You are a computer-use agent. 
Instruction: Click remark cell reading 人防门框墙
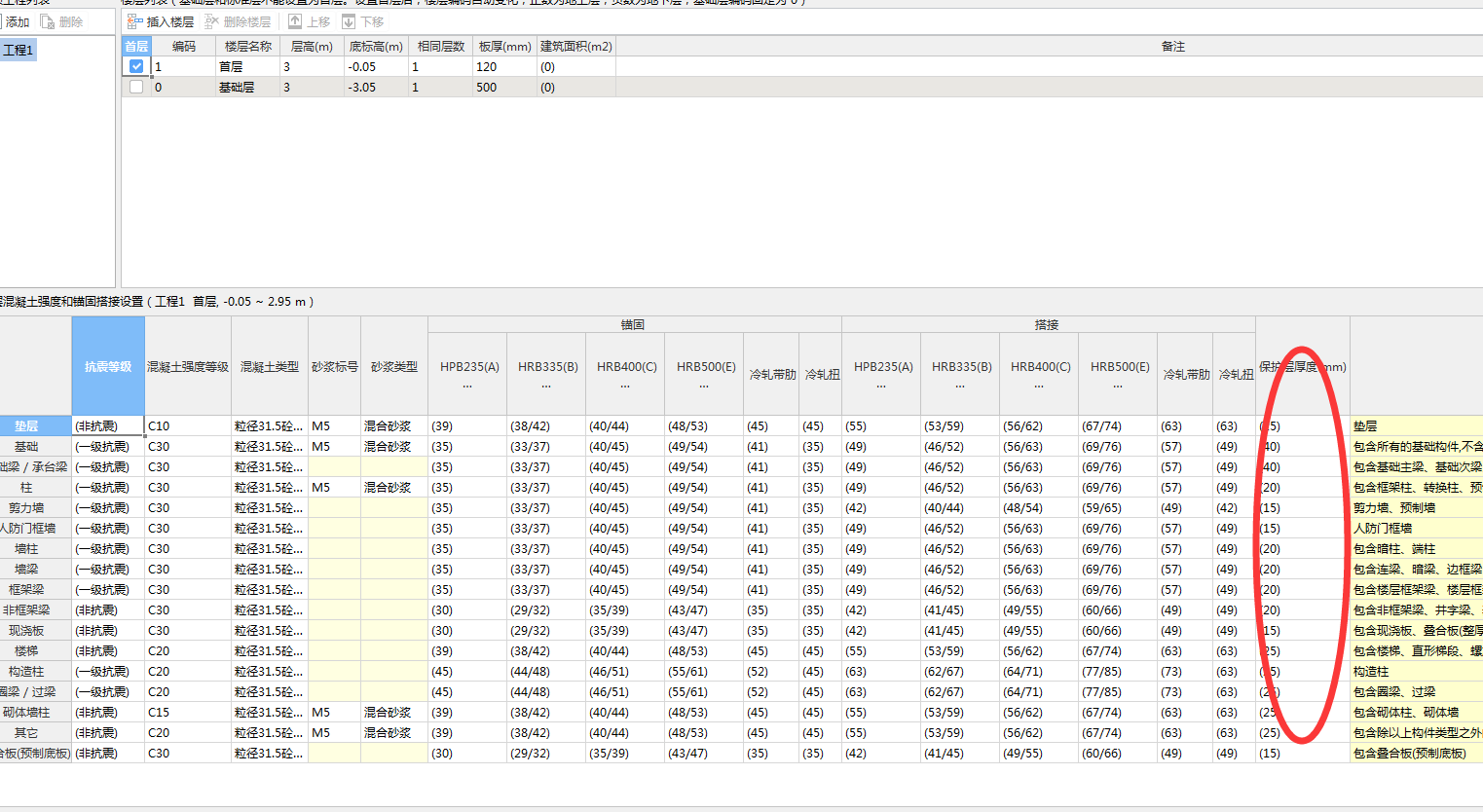(1417, 528)
